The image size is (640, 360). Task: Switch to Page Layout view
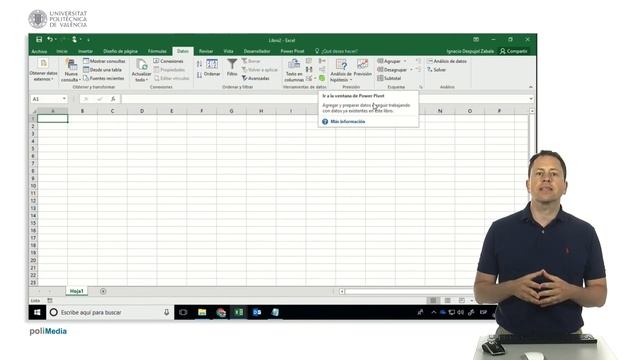tap(448, 300)
